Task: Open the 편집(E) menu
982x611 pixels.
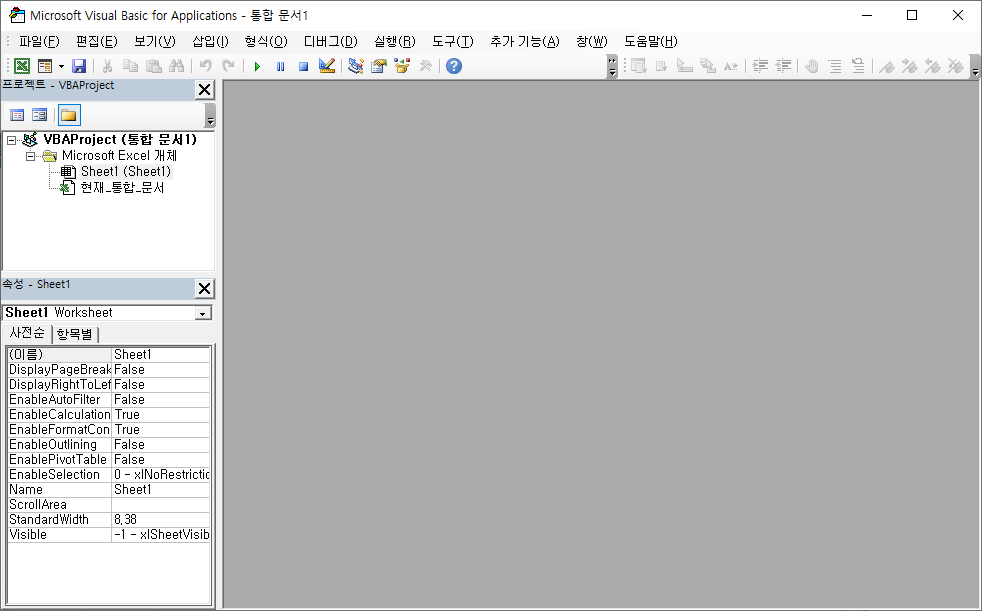Action: [96, 41]
